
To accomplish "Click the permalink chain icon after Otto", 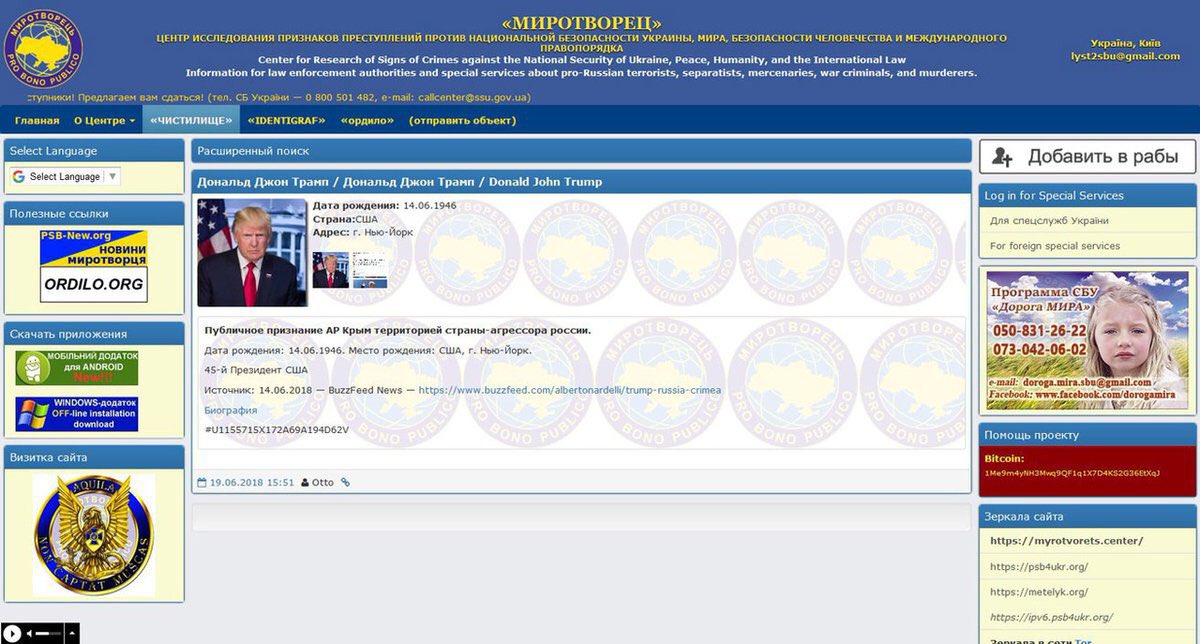I will click(x=346, y=483).
